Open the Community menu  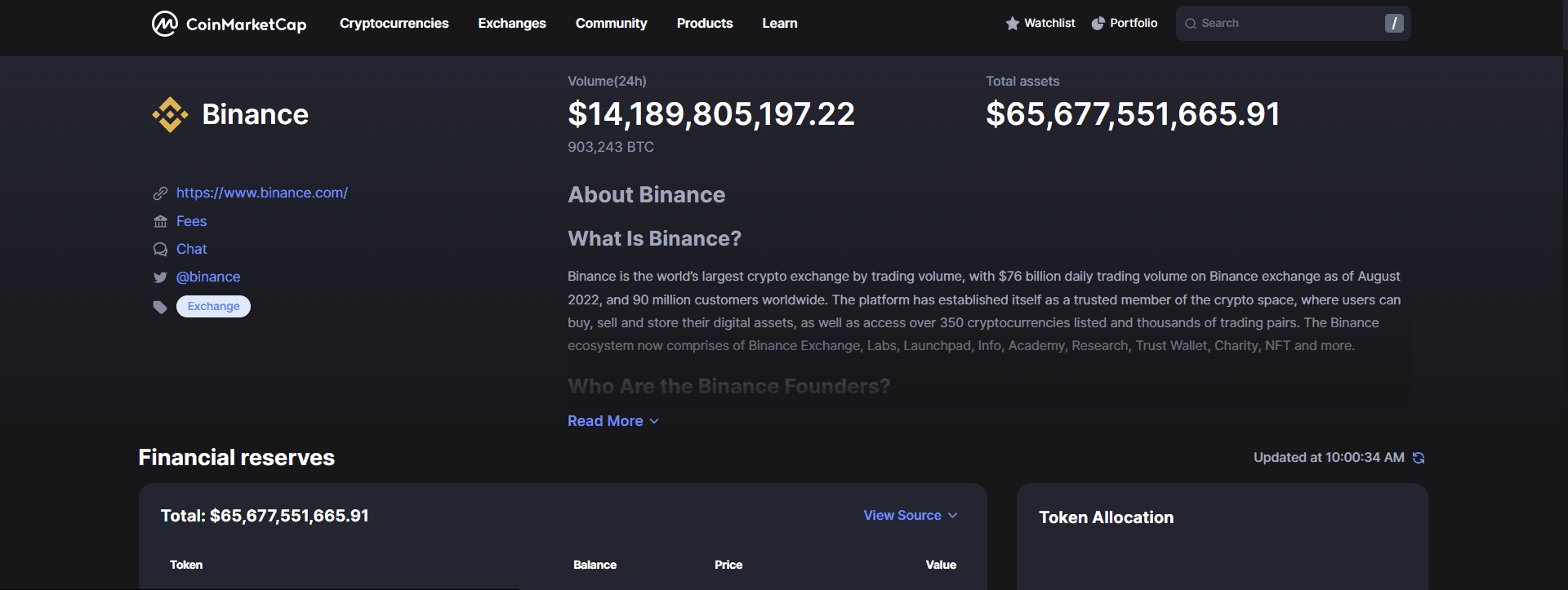[611, 24]
